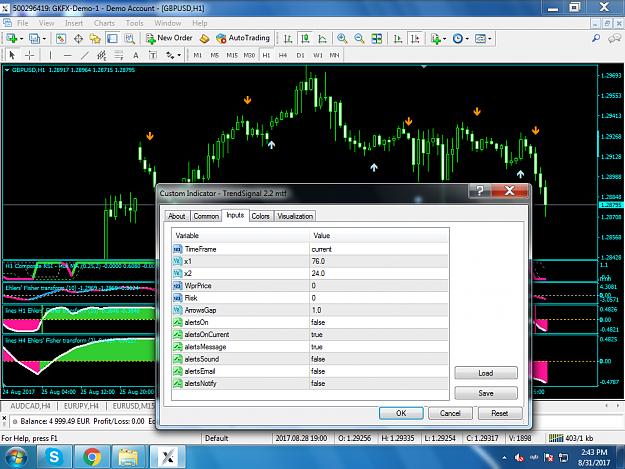Click Cancel in the indicator dialog

pyautogui.click(x=450, y=413)
